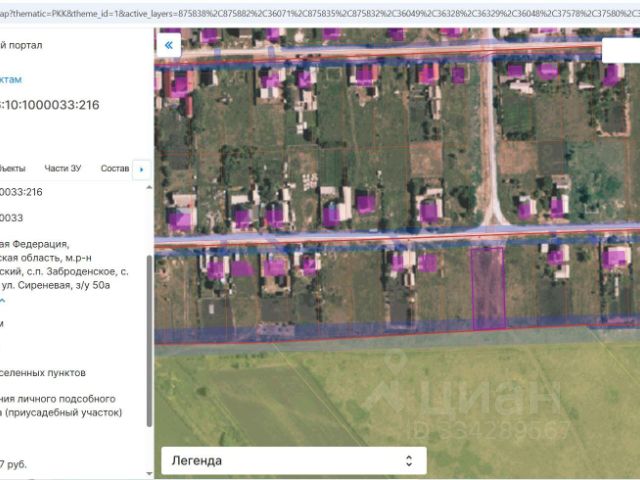Follow the blue ктам link
This screenshot has width=640, height=480.
point(11,79)
